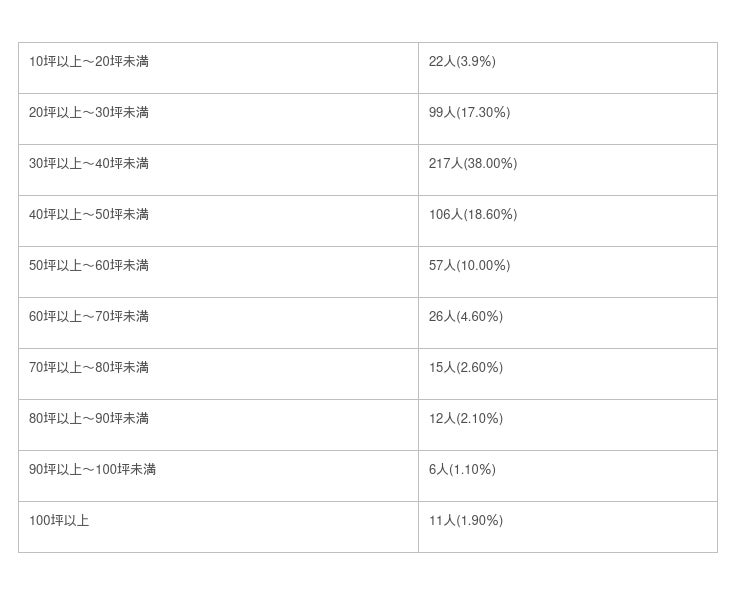Screen dimensions: 740x593
Task: Select the 15人(2.60%) value cell
Action: [466, 368]
